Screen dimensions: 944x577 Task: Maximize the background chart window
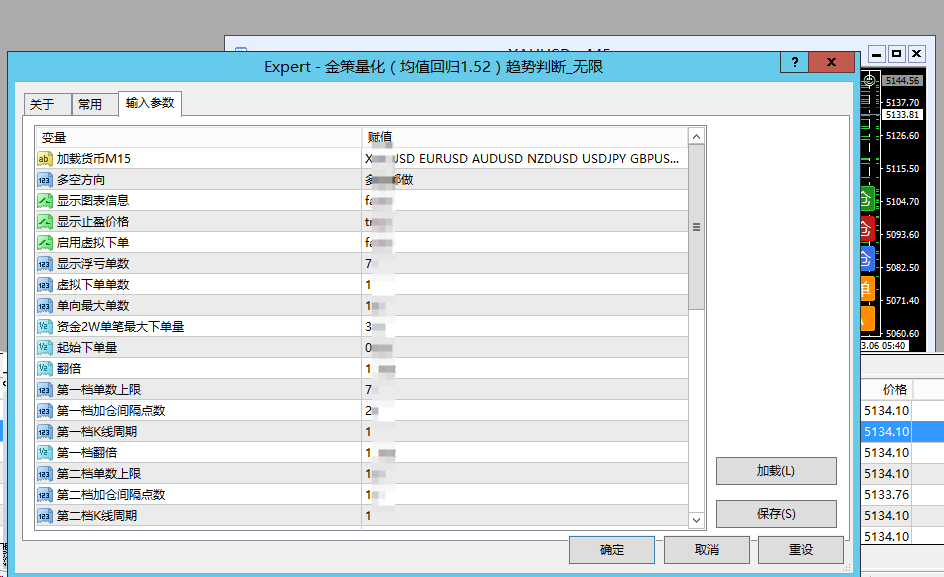click(896, 54)
